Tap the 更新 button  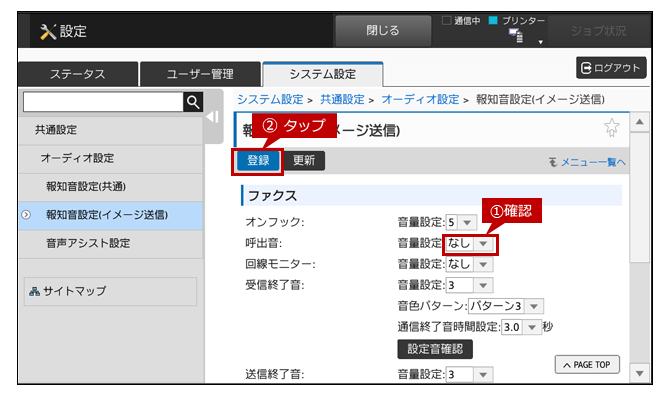point(304,161)
